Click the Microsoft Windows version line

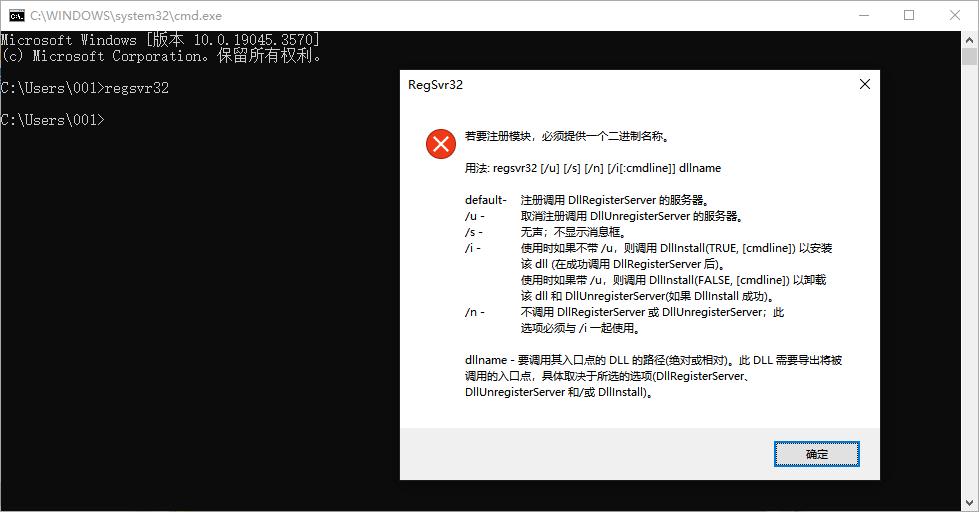160,40
